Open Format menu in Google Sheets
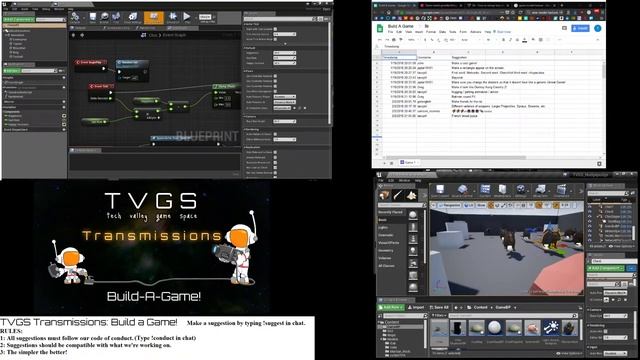This screenshot has height=360, width=640. click(431, 32)
